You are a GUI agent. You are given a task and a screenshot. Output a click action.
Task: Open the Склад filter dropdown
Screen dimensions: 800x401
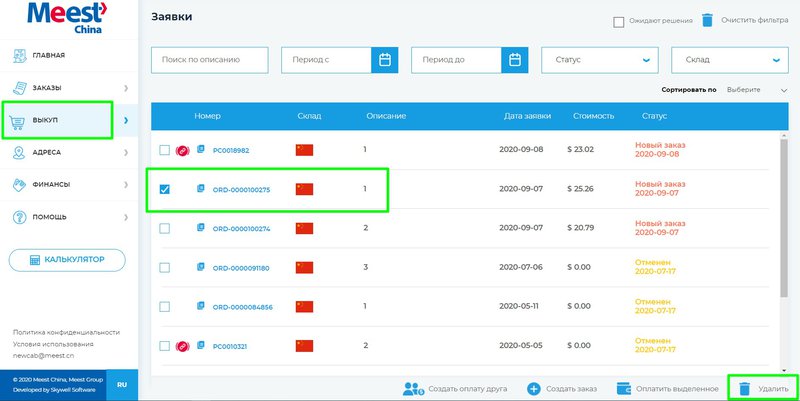point(730,60)
